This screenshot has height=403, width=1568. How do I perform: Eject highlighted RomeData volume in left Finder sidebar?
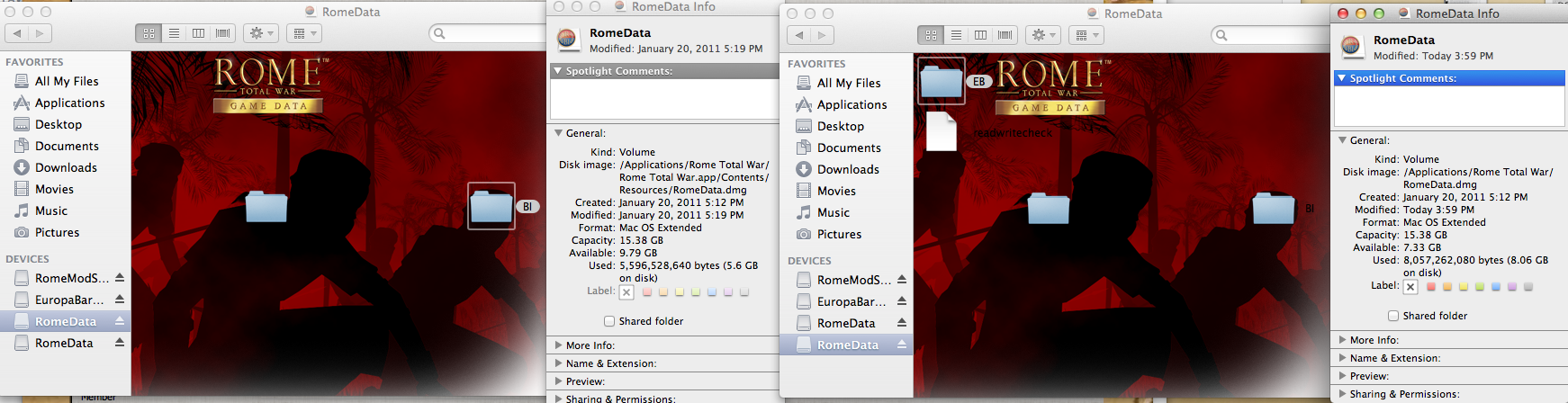tap(120, 321)
